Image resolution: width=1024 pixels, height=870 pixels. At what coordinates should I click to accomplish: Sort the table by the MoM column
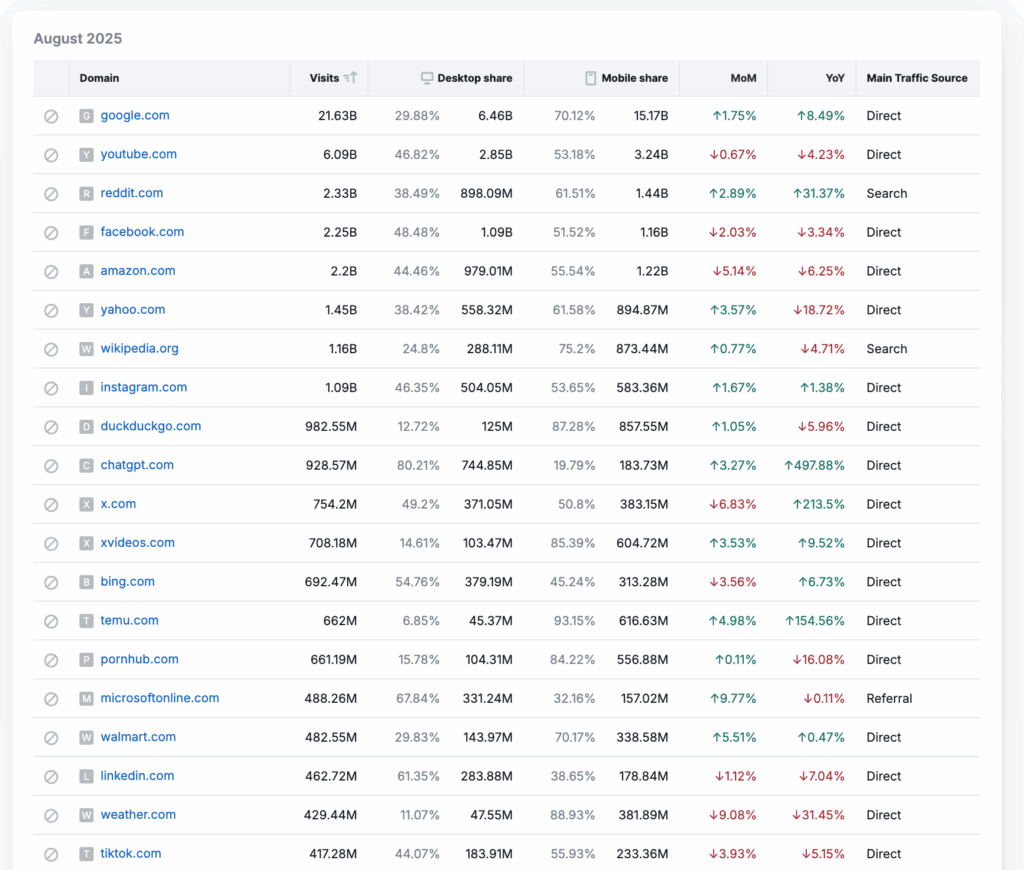pos(743,78)
